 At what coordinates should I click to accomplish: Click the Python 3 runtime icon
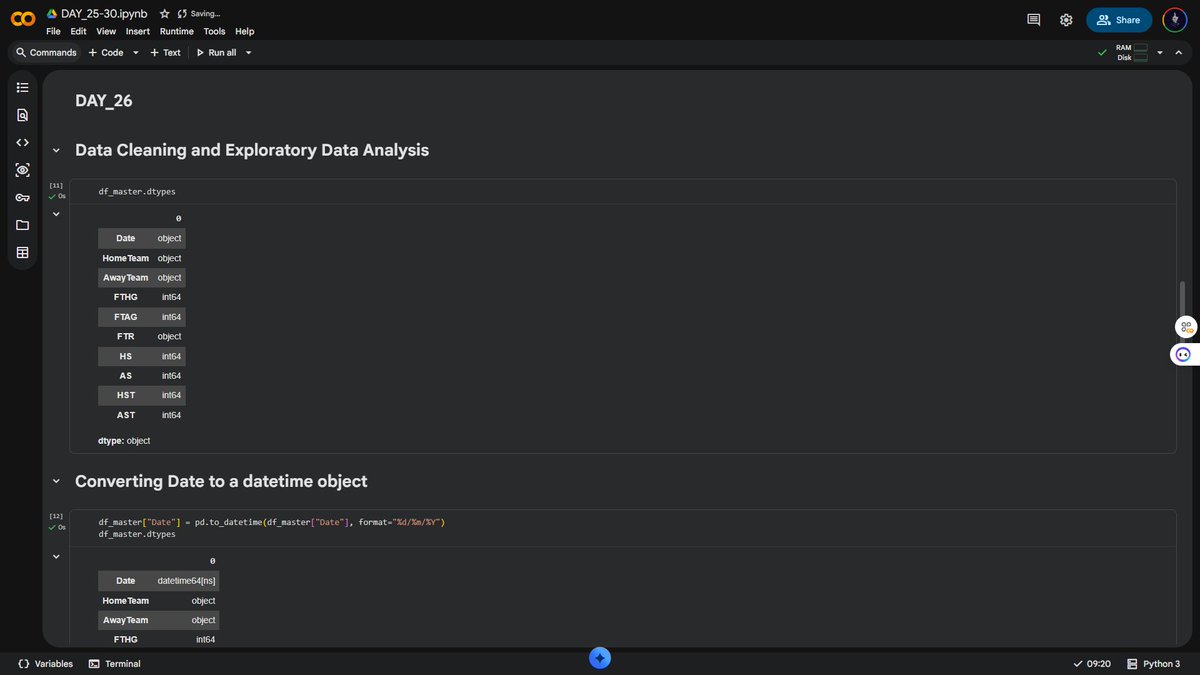(x=1132, y=663)
